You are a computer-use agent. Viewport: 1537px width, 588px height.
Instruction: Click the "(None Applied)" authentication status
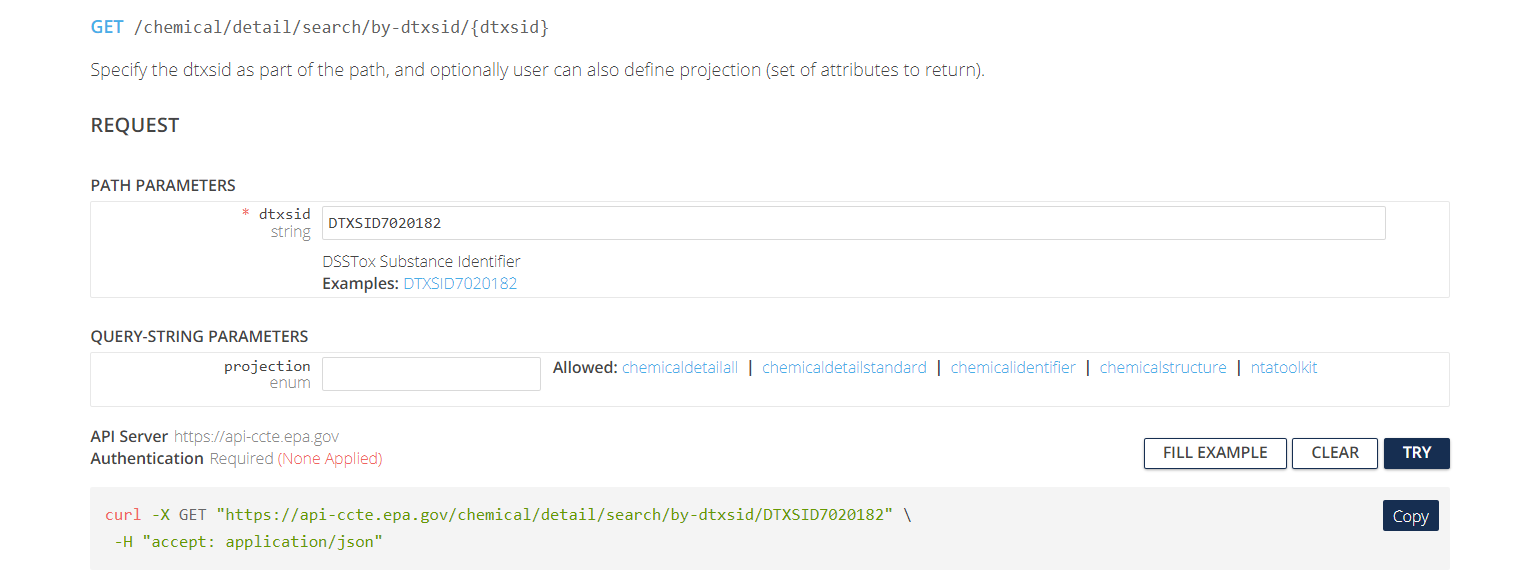point(330,459)
